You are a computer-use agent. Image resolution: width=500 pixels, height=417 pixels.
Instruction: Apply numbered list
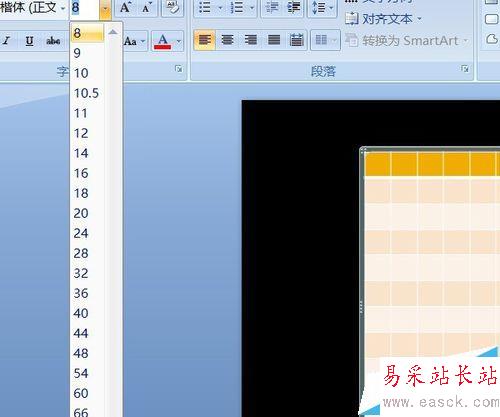point(237,7)
